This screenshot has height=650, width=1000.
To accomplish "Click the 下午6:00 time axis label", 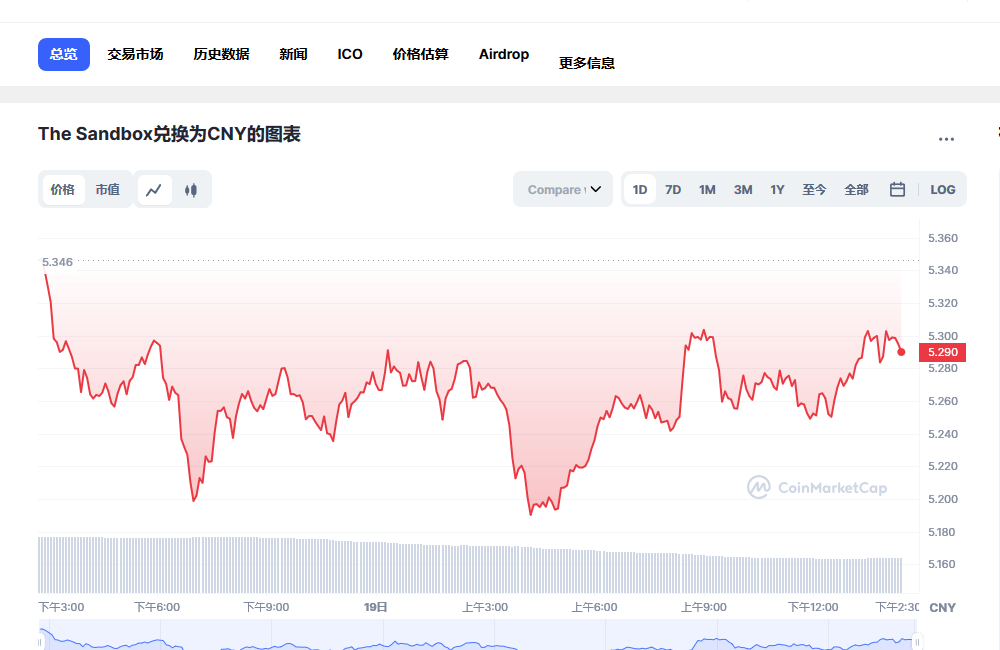I will [x=157, y=607].
